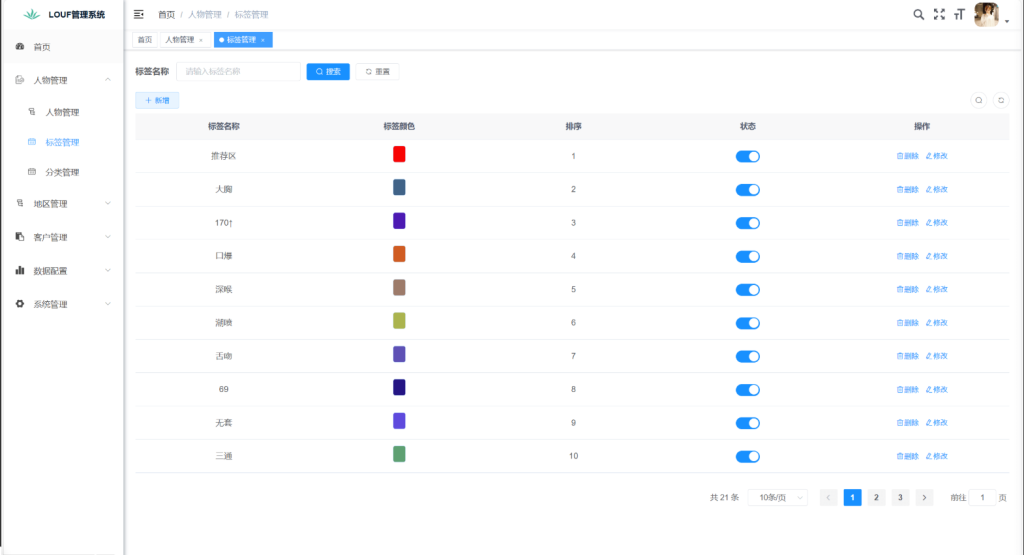Click the 首页 dashboard icon in the sidebar
The height and width of the screenshot is (555, 1024).
coord(20,46)
